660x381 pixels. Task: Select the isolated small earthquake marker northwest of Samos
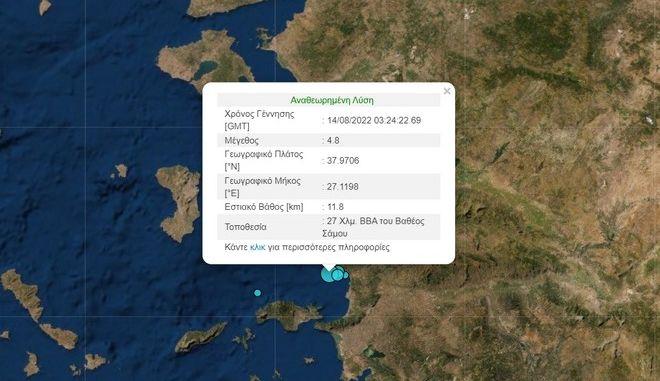pos(257,293)
